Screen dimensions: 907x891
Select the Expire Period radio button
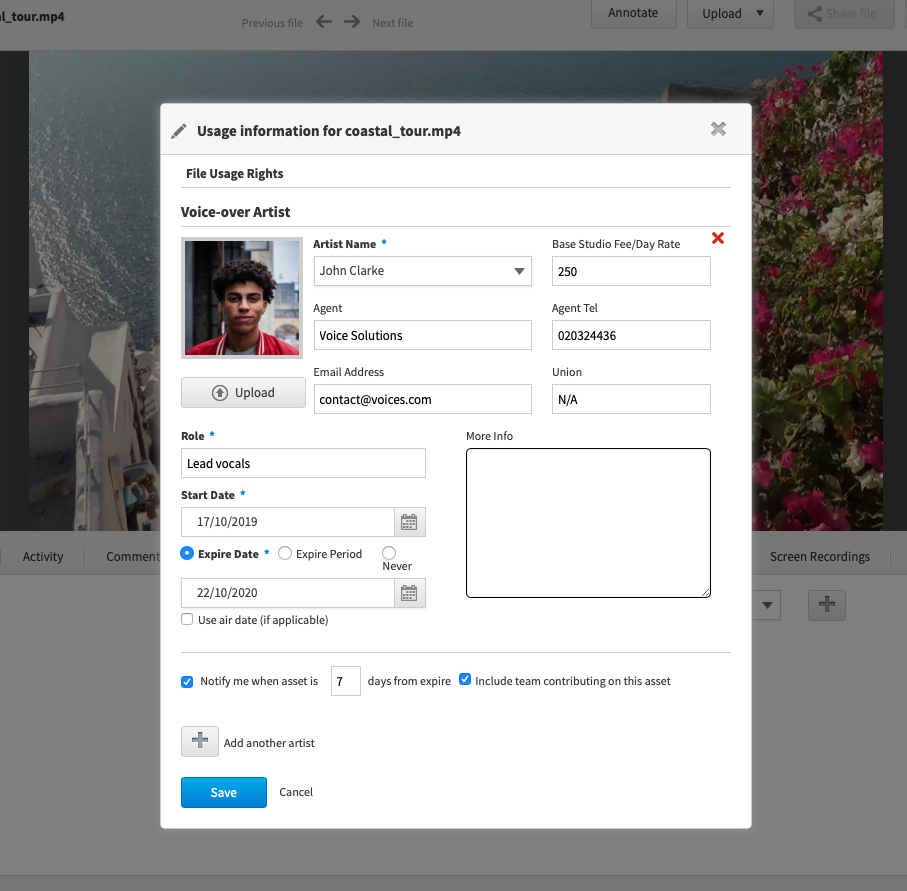285,553
